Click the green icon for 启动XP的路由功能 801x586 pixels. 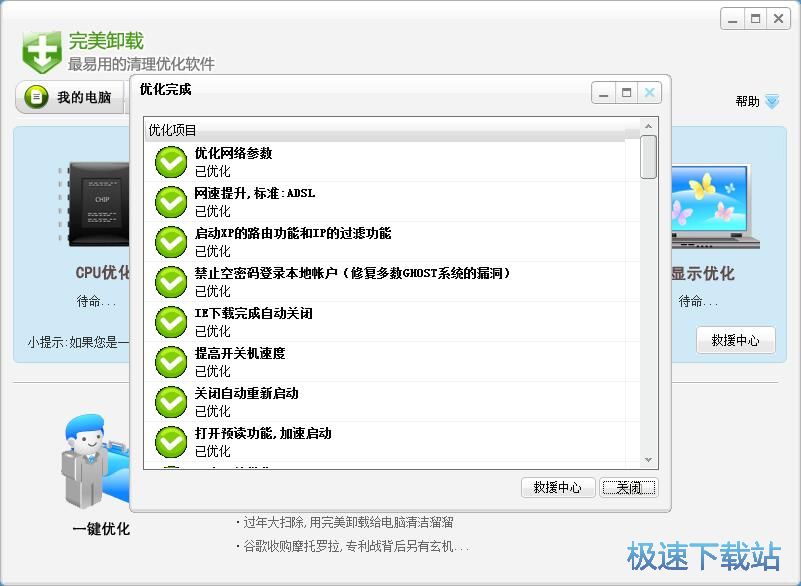coord(170,241)
